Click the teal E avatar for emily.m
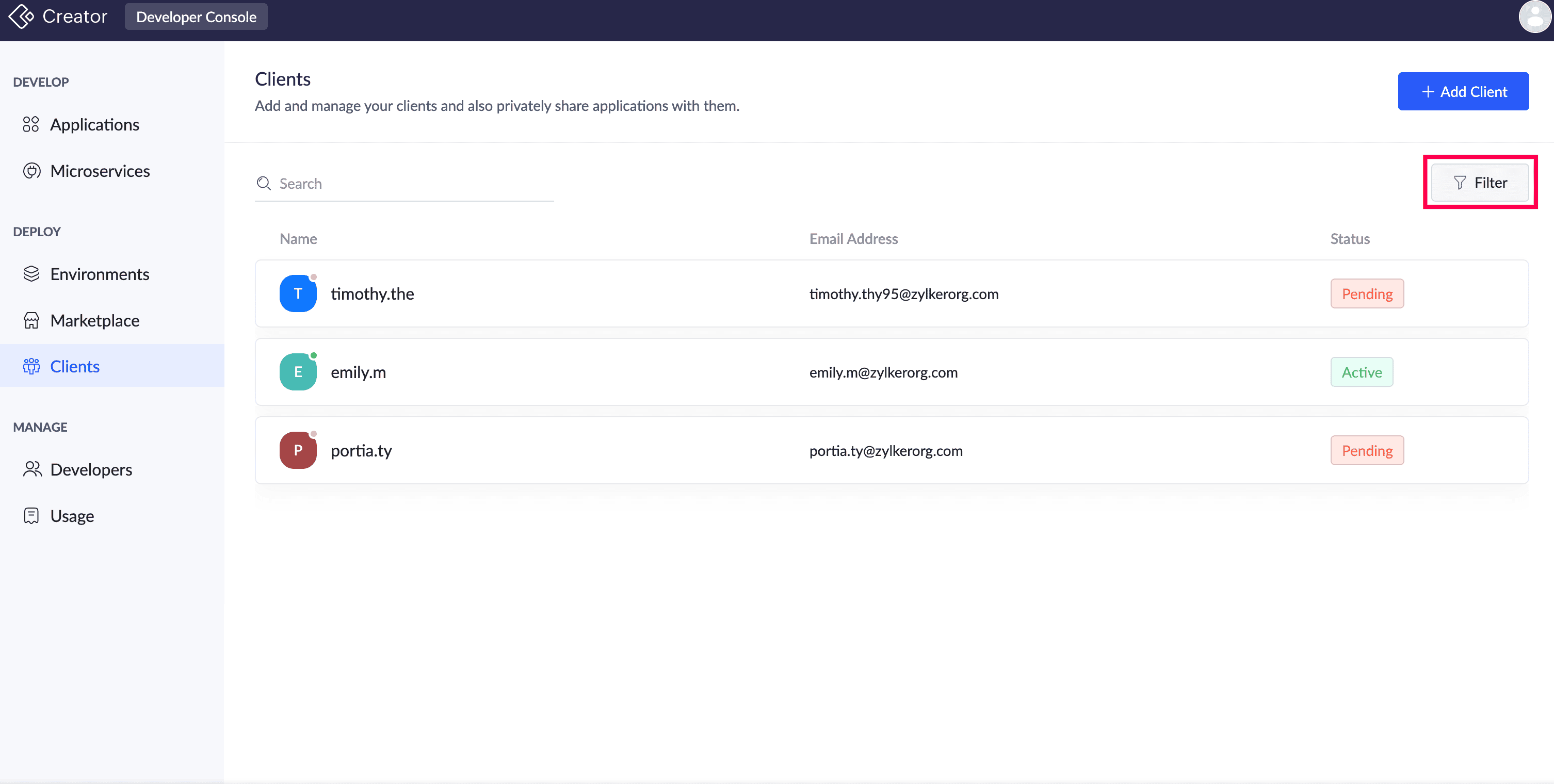The height and width of the screenshot is (784, 1554). pyautogui.click(x=298, y=372)
